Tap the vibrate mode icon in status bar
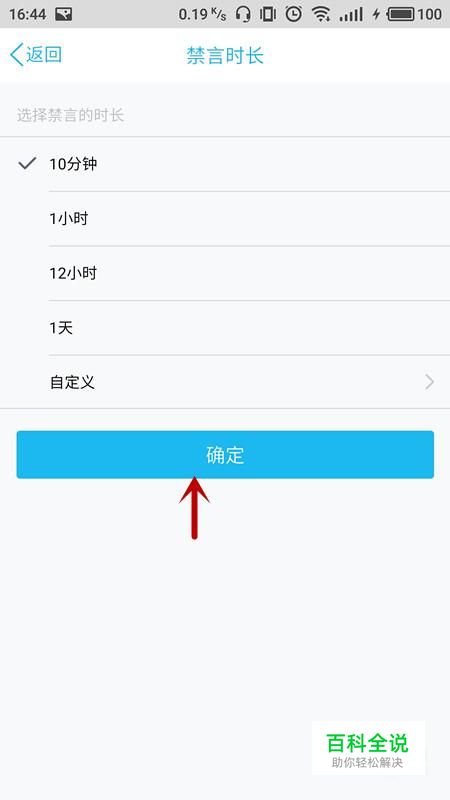Screen dimensions: 450x800 tap(267, 14)
